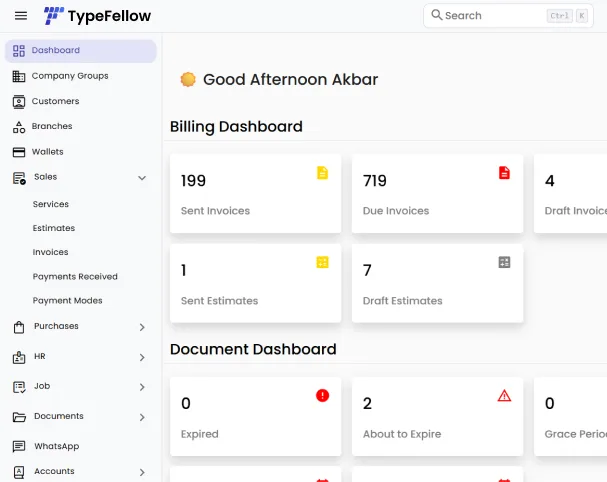Screen dimensions: 607x482
Task: Click the Company Groups building icon
Action: 19,76
